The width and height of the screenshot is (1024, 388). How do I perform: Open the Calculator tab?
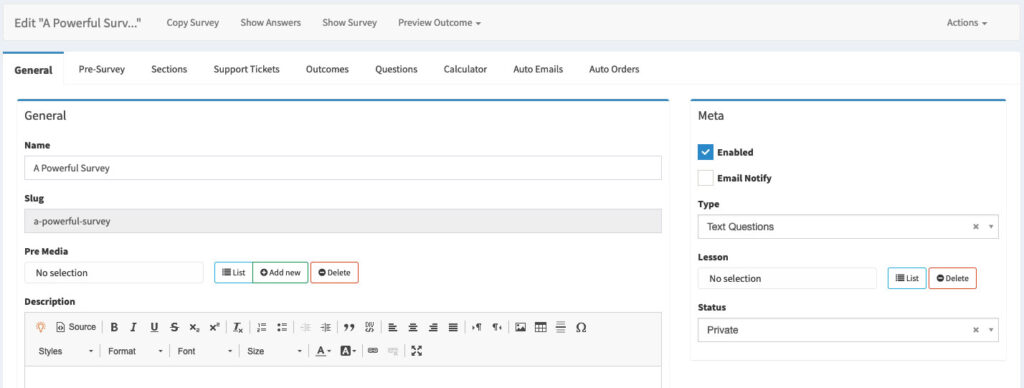coord(465,69)
